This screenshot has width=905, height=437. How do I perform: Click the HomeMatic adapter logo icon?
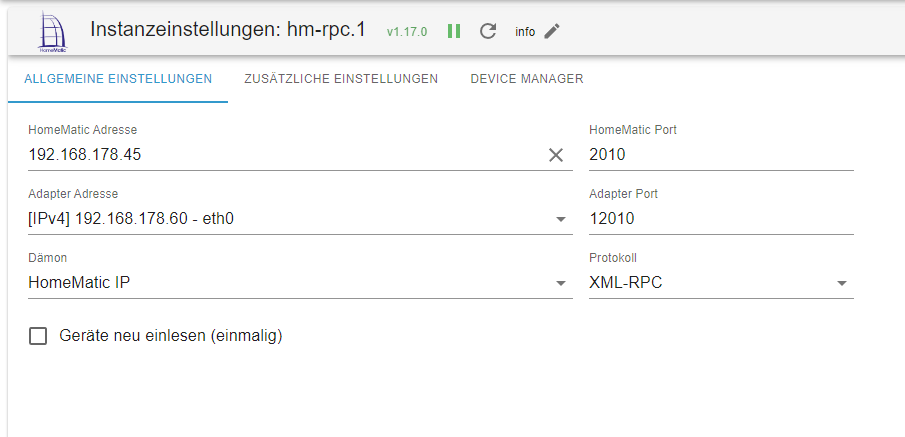[50, 31]
